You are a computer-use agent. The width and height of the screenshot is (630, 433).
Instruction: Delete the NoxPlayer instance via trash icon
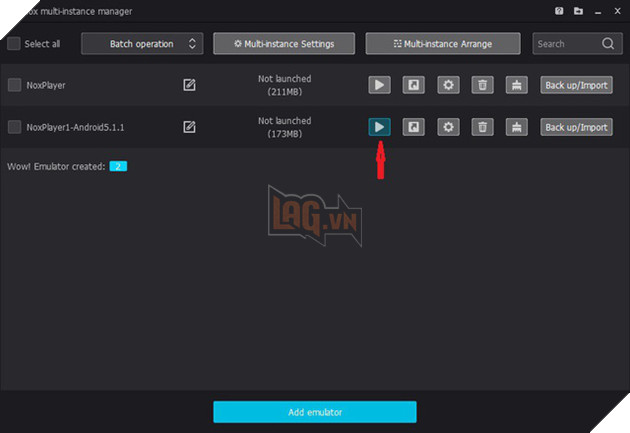coord(482,85)
